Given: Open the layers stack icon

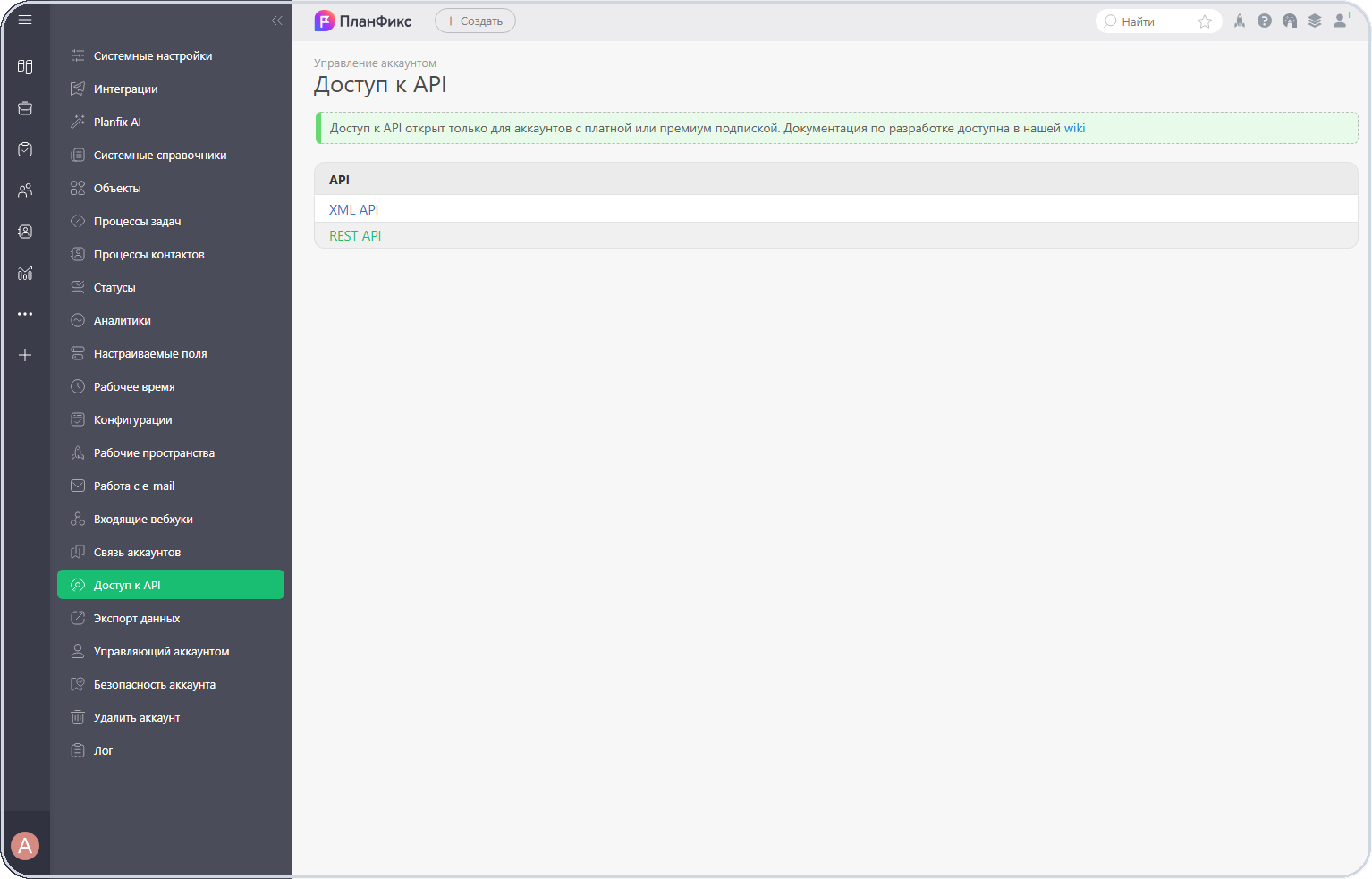Looking at the screenshot, I should pyautogui.click(x=1315, y=21).
